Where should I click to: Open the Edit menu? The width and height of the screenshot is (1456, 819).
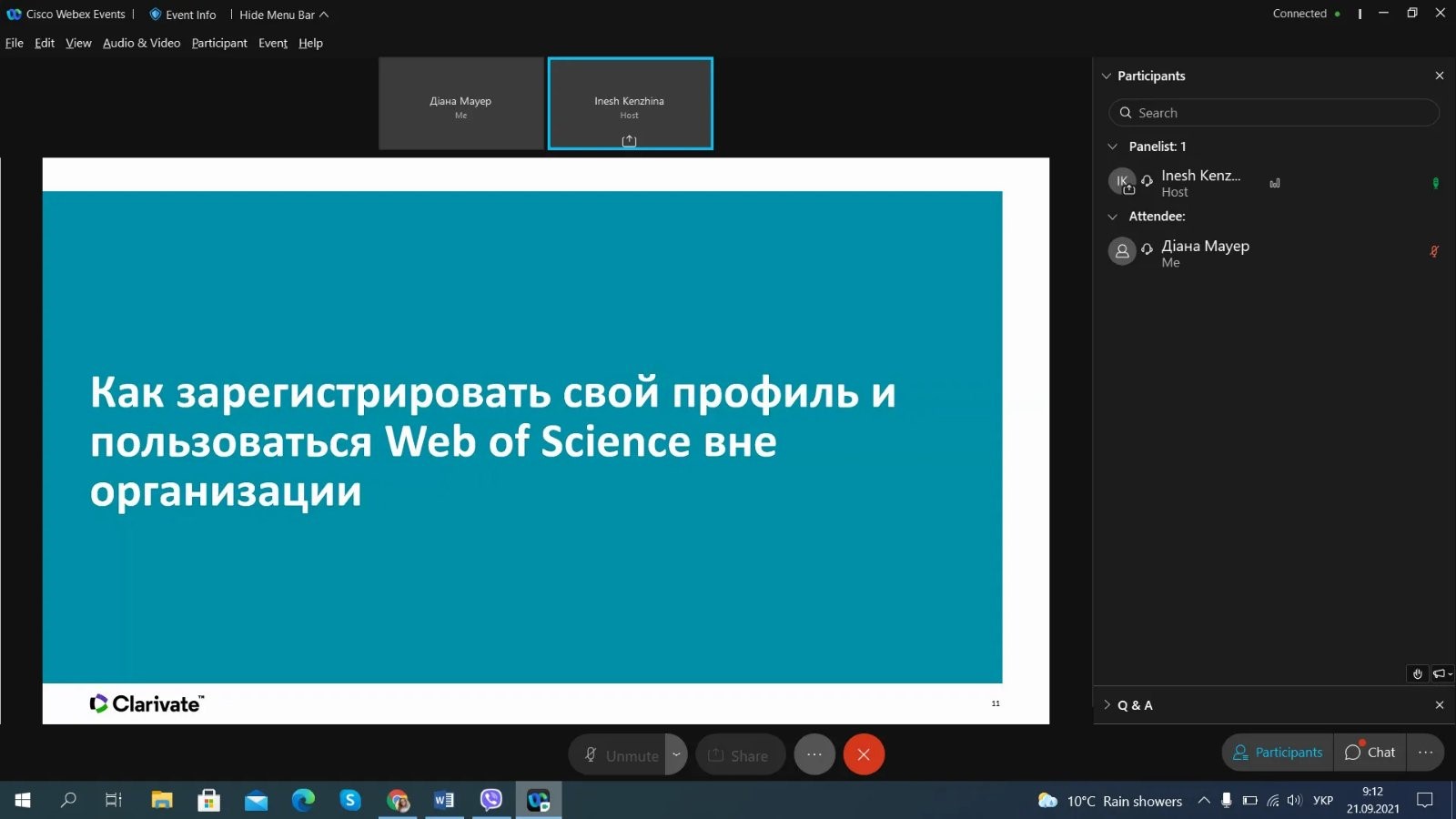click(x=45, y=43)
